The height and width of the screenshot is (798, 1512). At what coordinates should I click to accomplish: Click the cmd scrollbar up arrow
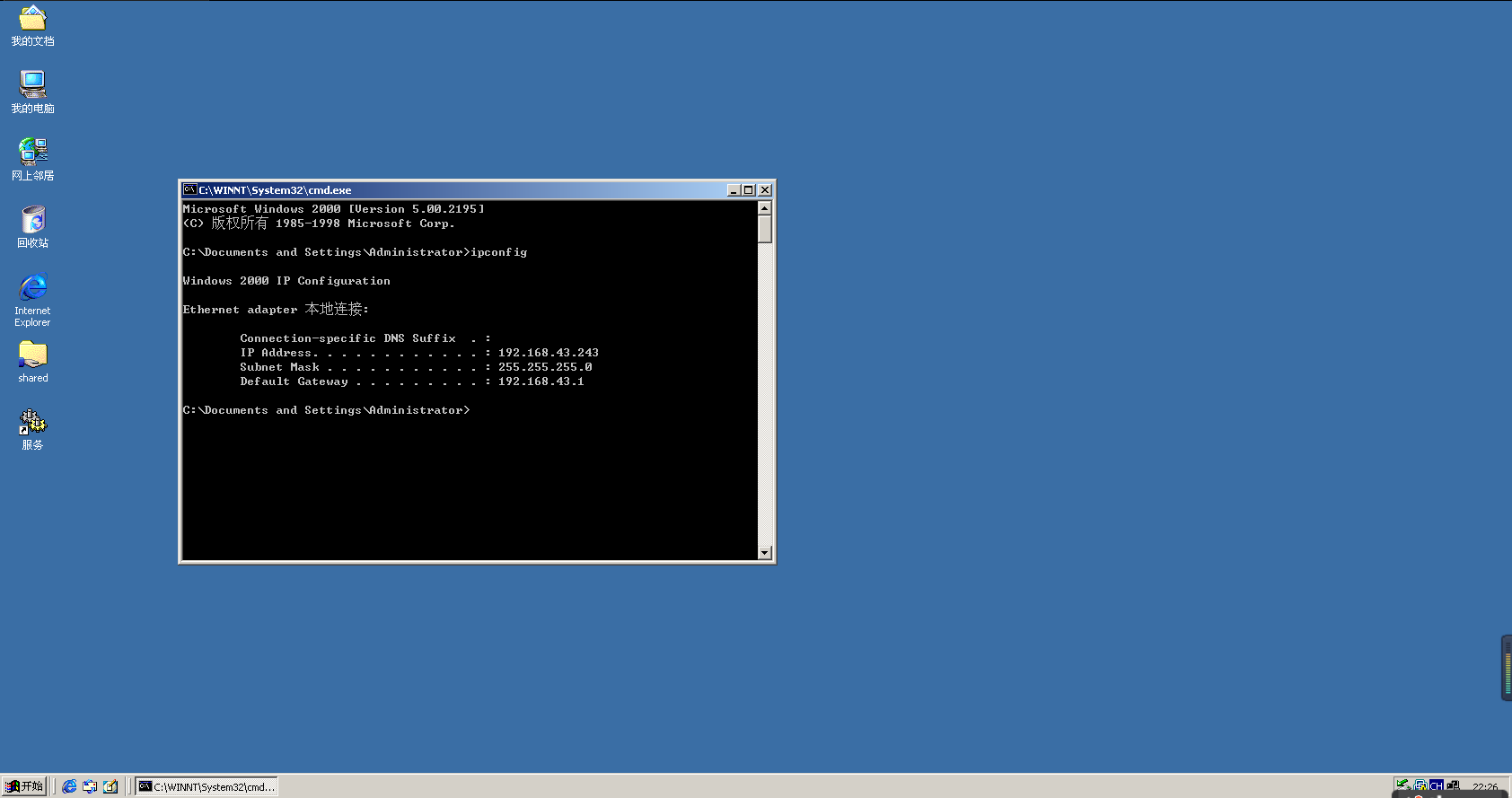[765, 207]
